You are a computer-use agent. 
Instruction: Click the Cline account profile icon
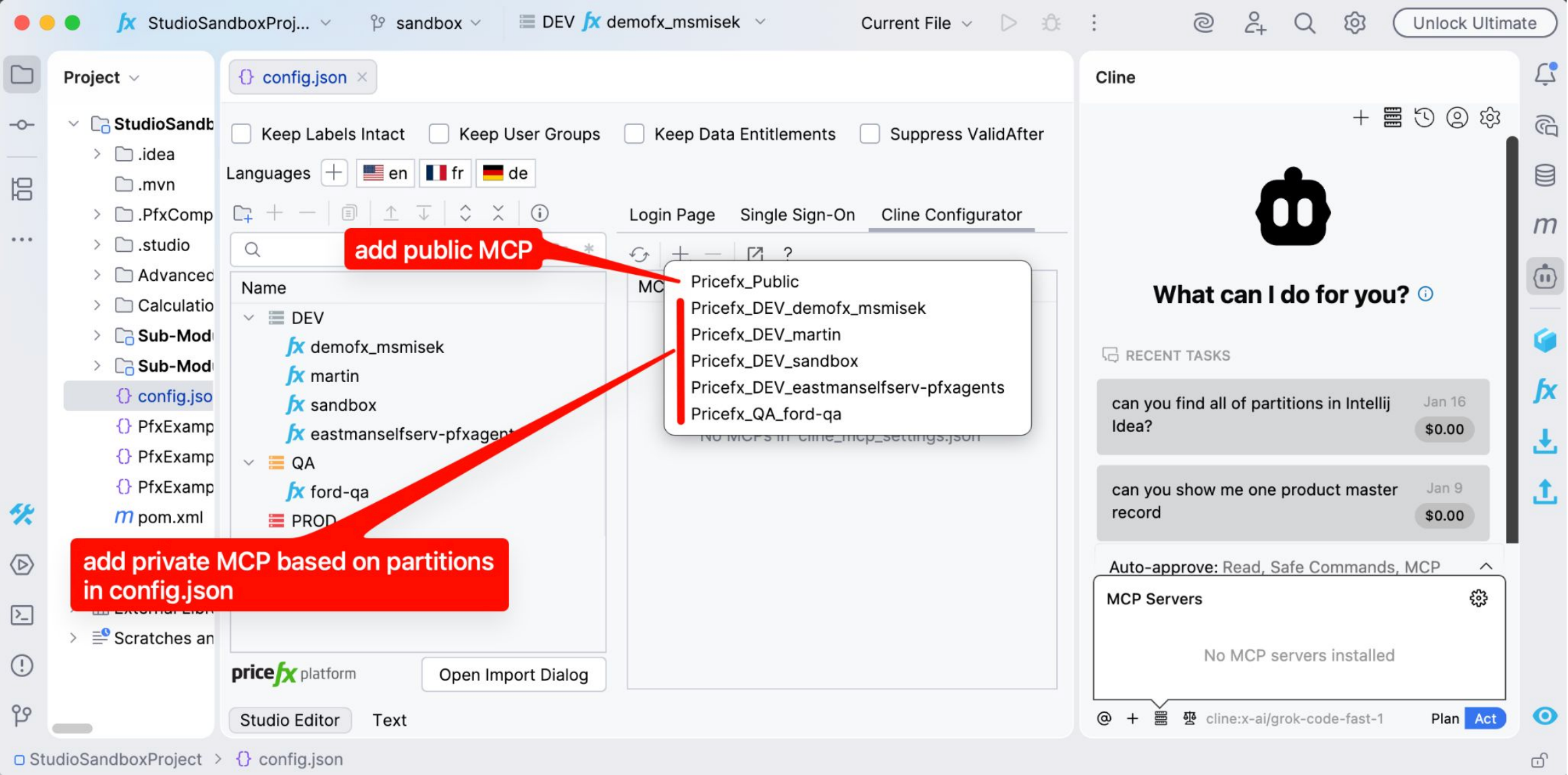pos(1457,118)
